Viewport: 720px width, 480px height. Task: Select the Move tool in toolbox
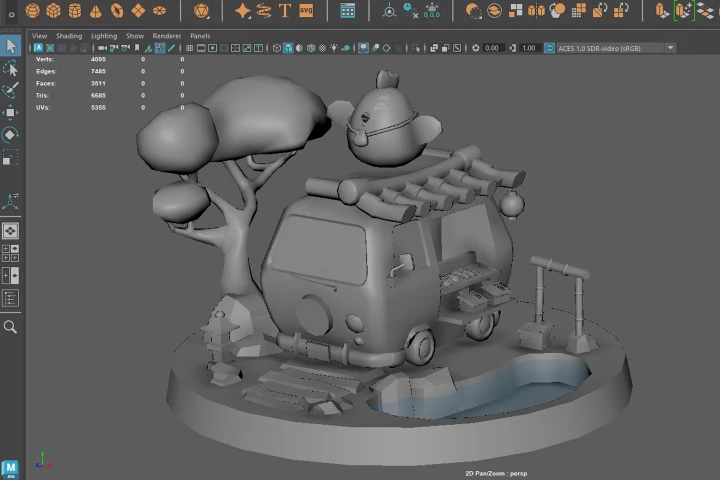click(x=10, y=113)
